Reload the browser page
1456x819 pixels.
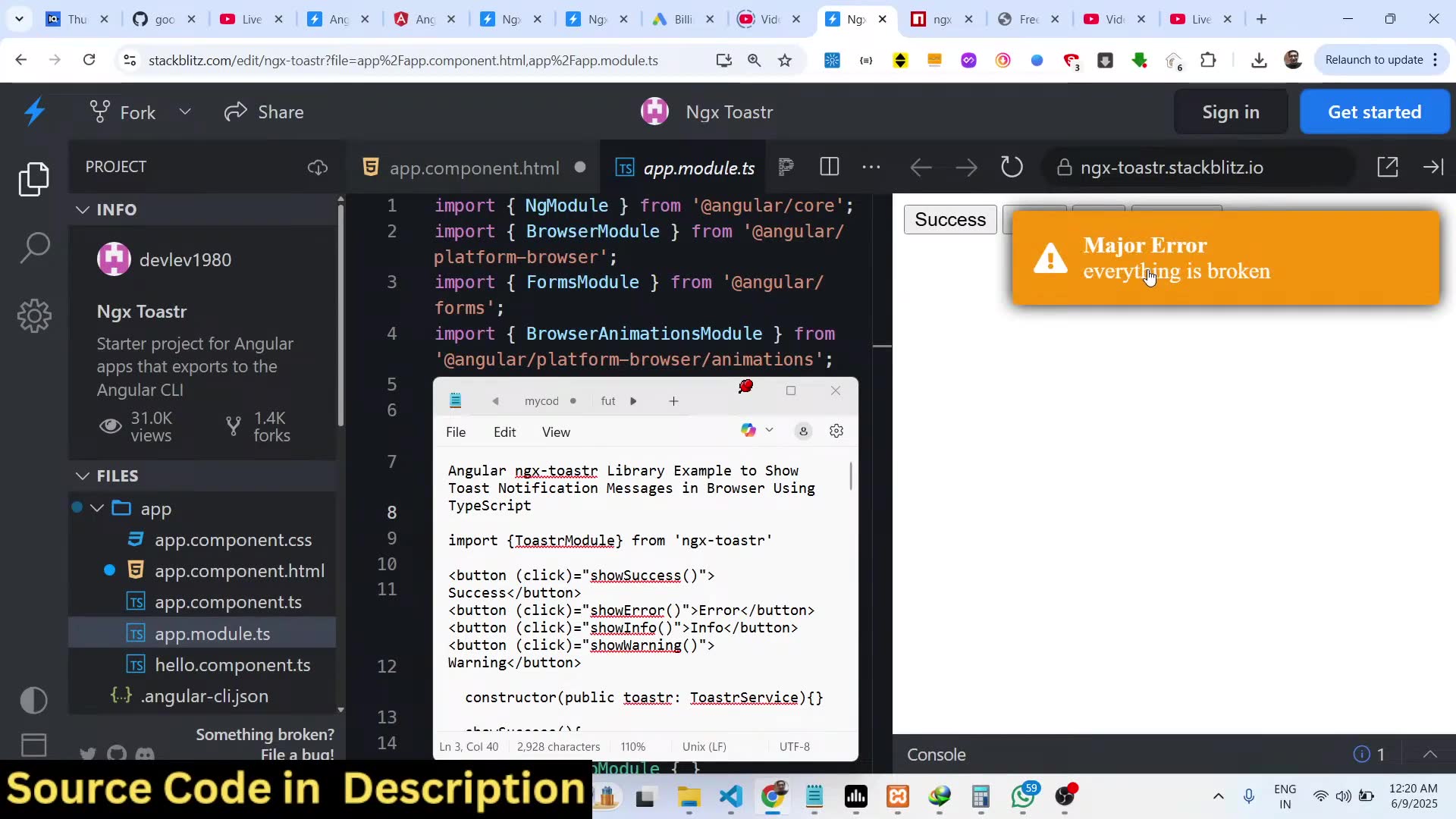tap(89, 60)
